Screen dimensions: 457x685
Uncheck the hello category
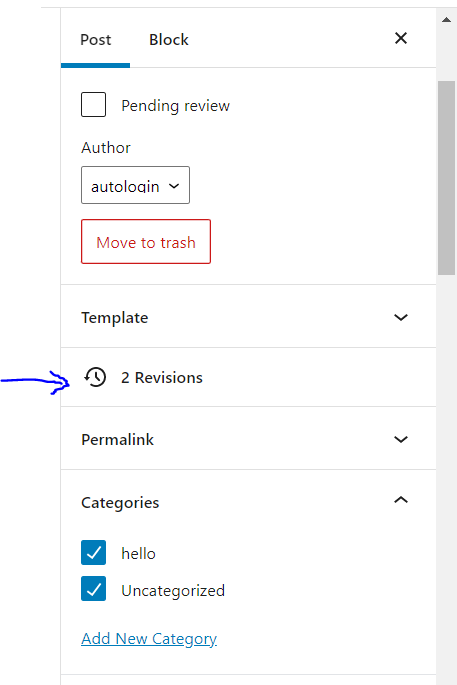(93, 553)
